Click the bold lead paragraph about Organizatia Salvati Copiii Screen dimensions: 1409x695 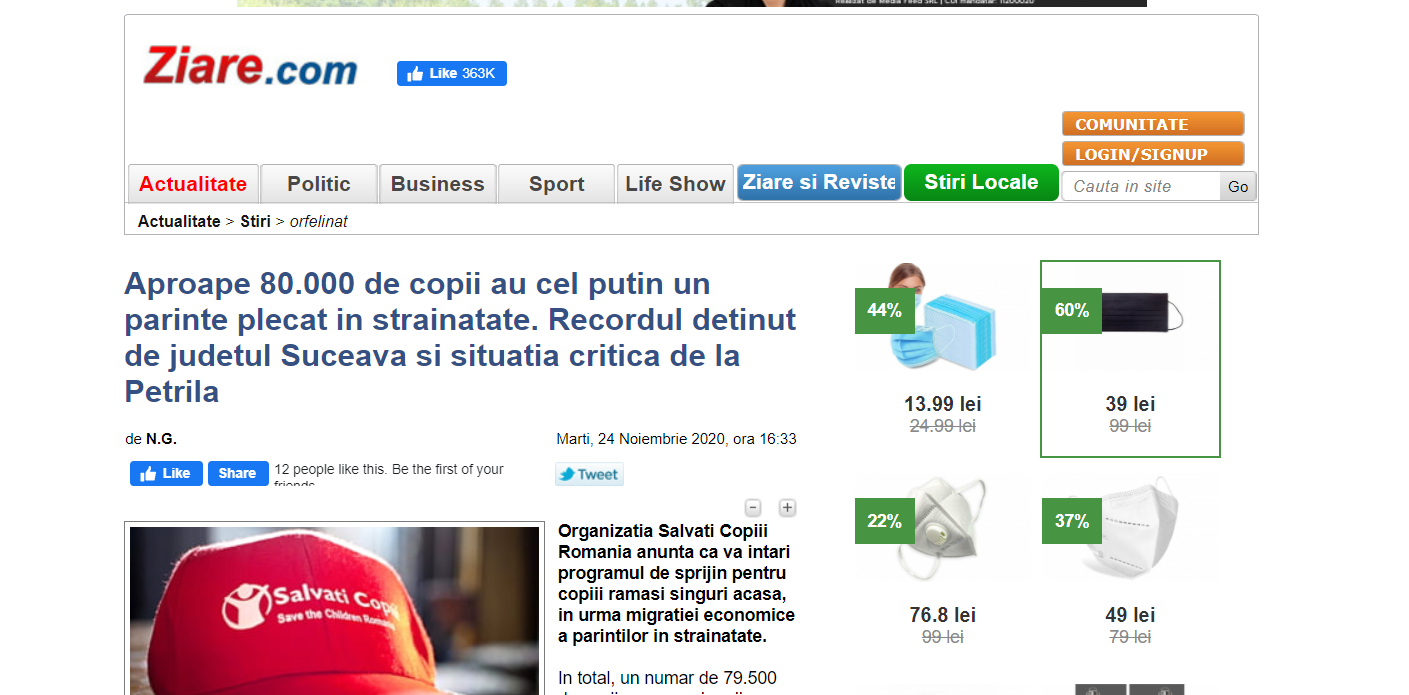pos(677,583)
